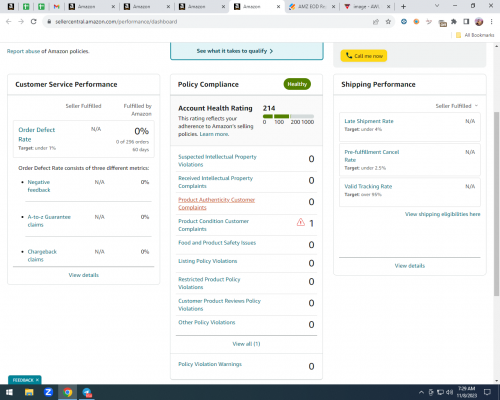Open the Zoom app in the taskbar
The image size is (500, 400).
coord(48,392)
